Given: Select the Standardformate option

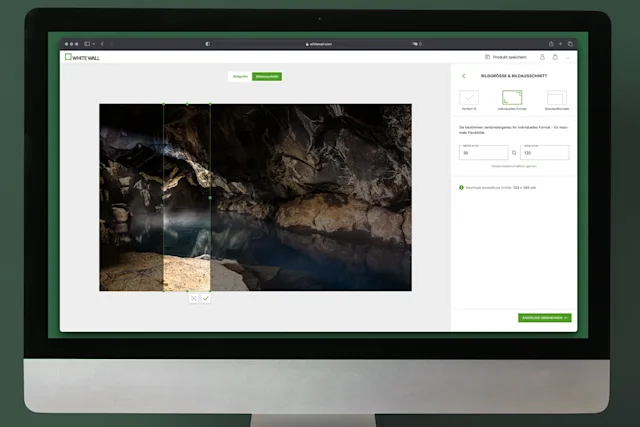Looking at the screenshot, I should 557,100.
